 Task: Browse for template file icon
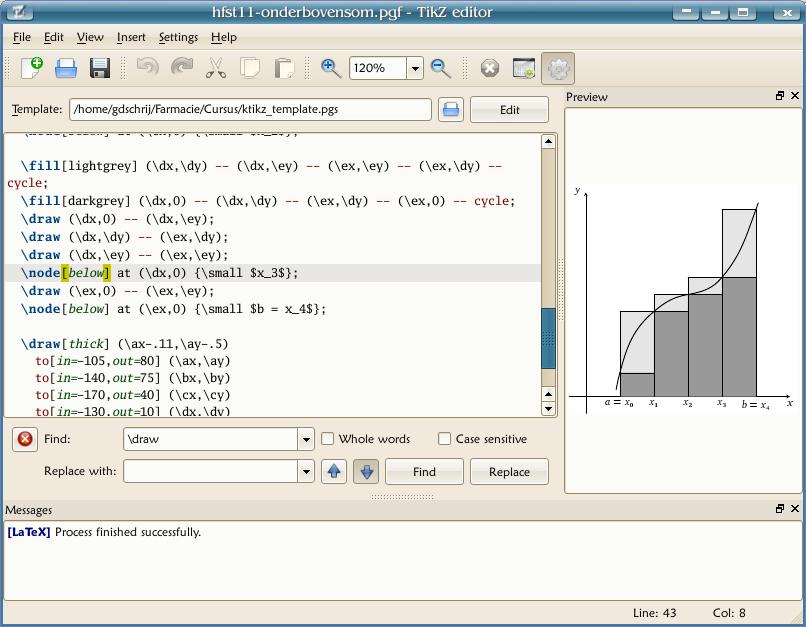click(450, 110)
